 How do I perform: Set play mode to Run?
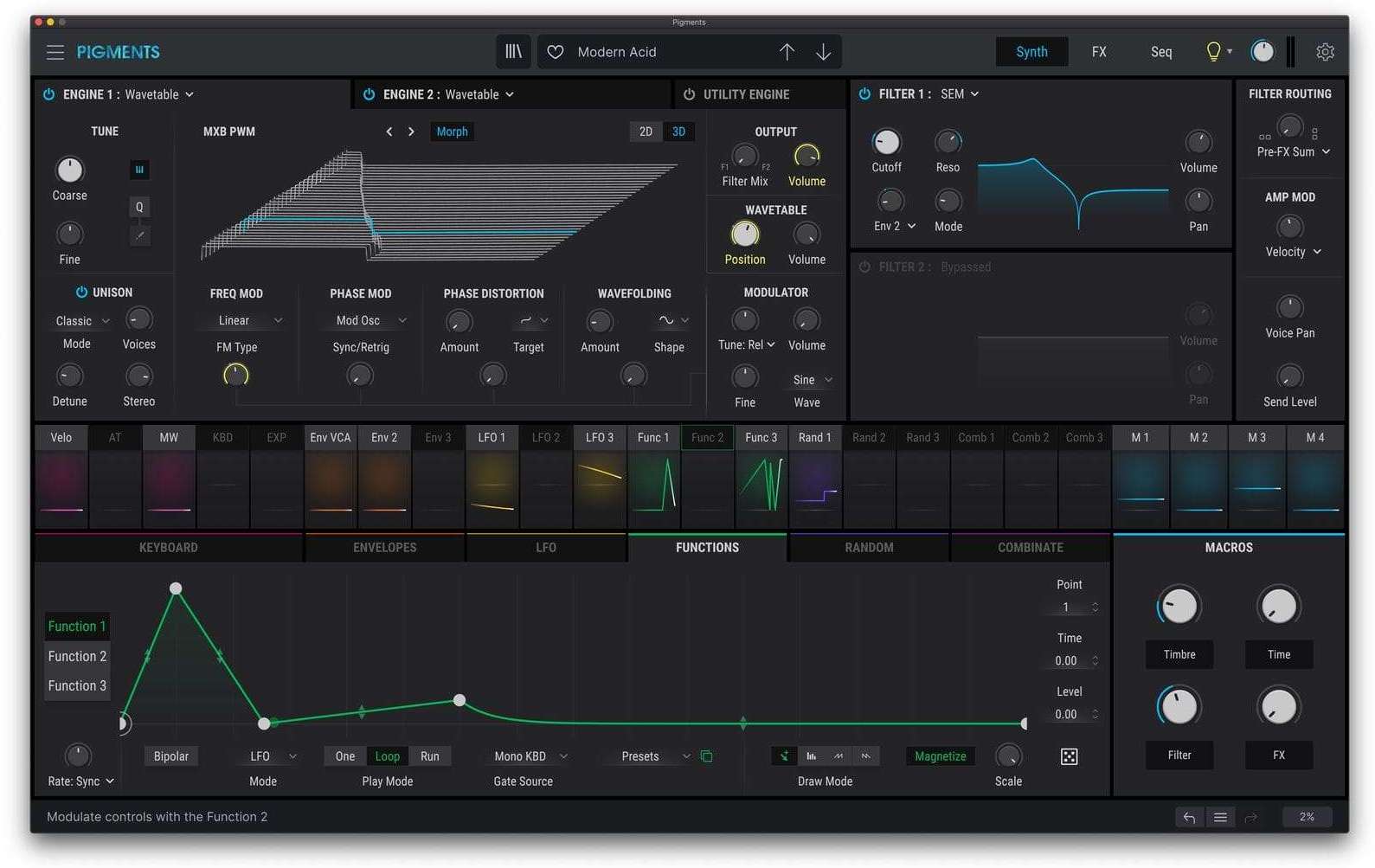[429, 756]
